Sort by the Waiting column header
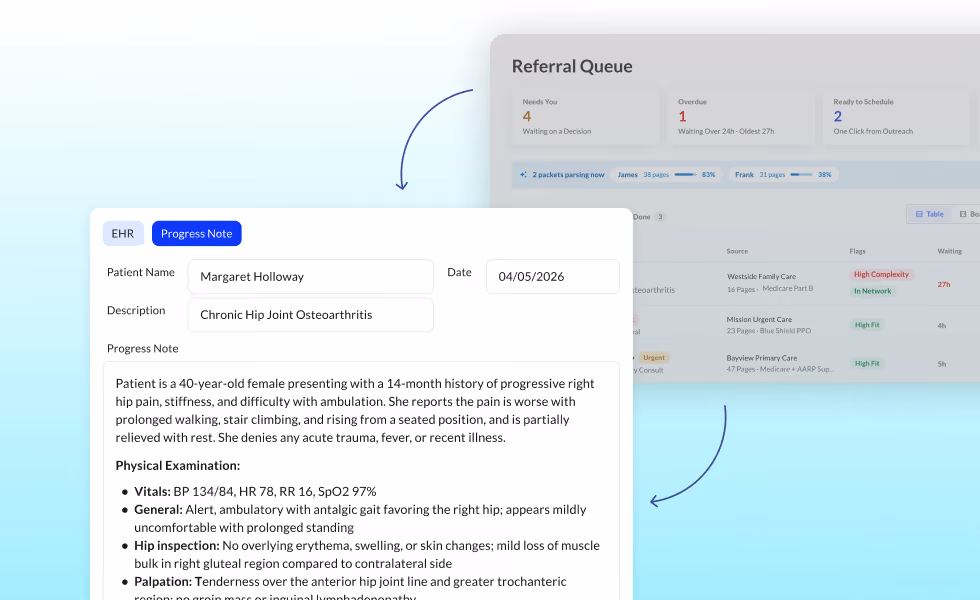The width and height of the screenshot is (980, 600). coord(949,251)
